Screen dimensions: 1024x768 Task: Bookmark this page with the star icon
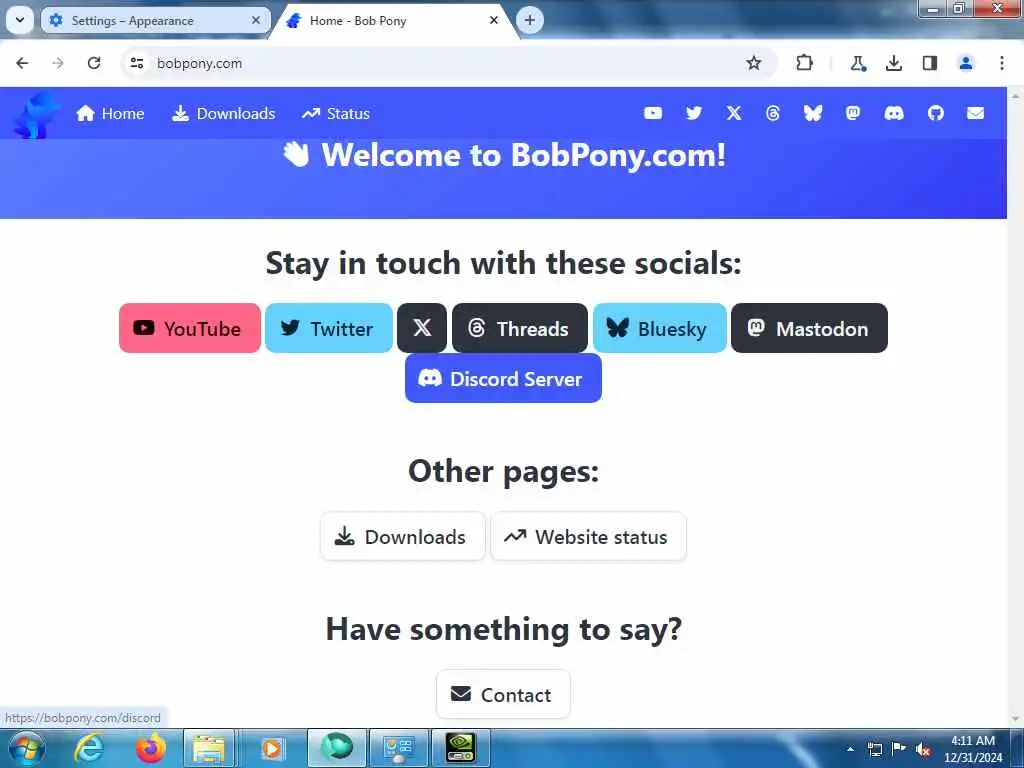[x=754, y=63]
